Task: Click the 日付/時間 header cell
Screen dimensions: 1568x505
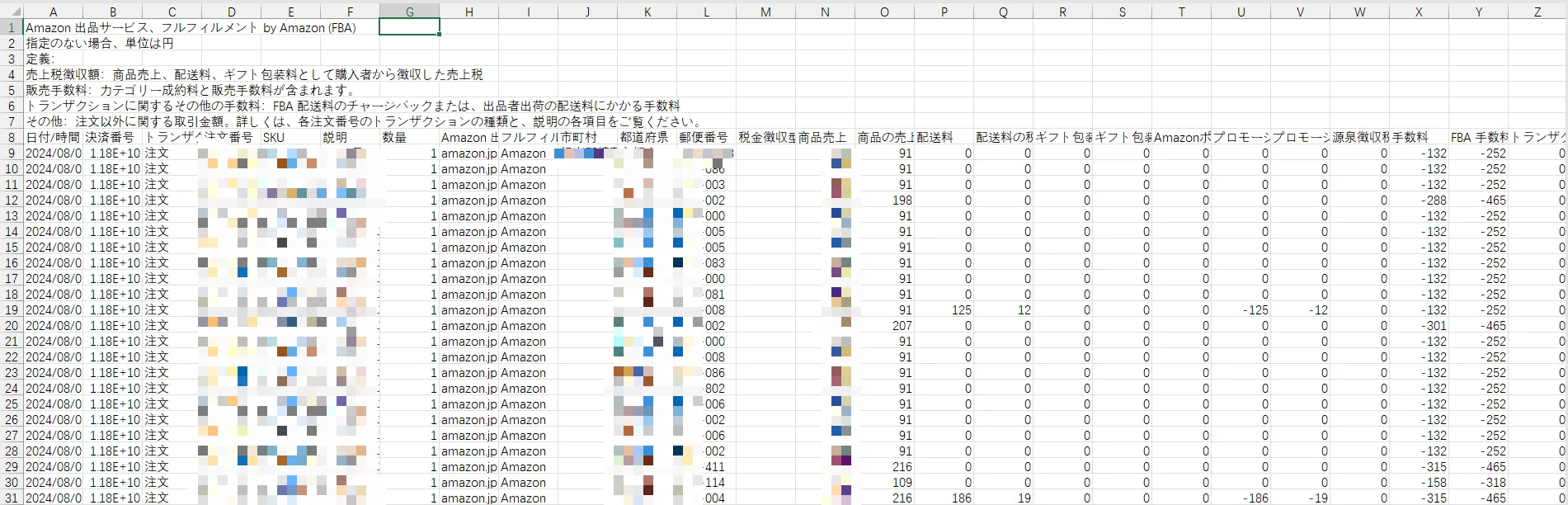Action: (x=53, y=138)
